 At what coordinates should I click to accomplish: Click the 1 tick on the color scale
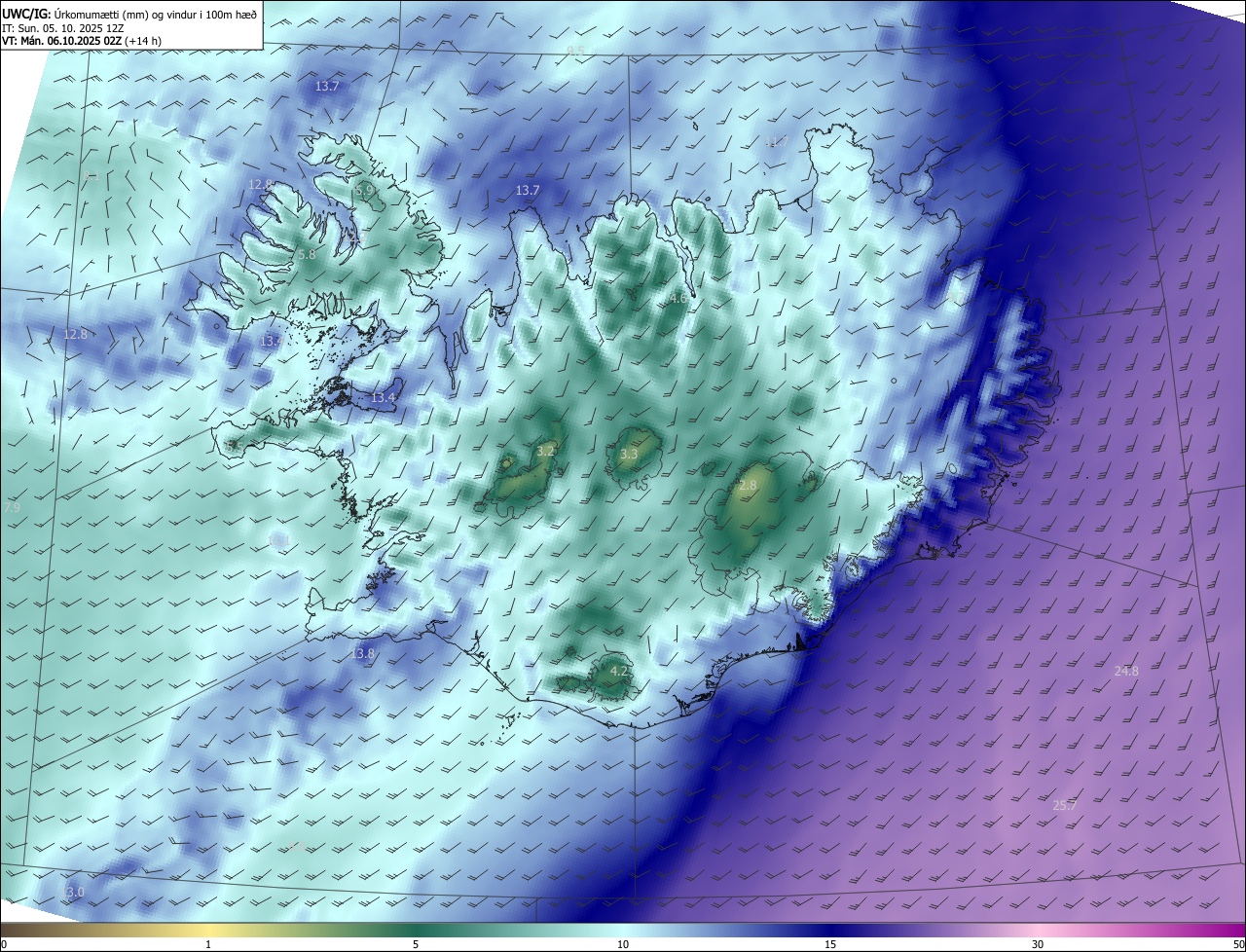click(209, 945)
